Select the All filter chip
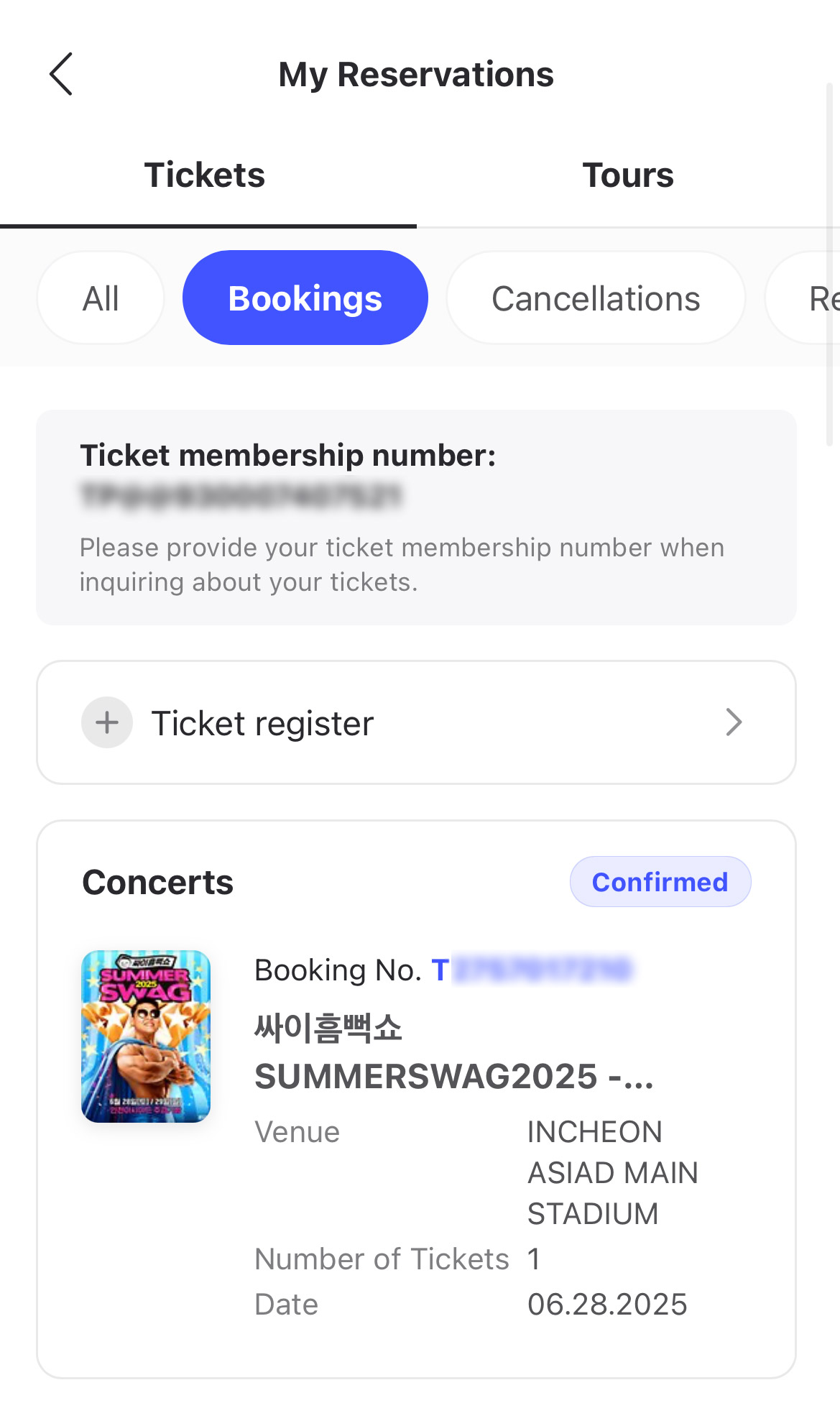The width and height of the screenshot is (840, 1421). point(101,298)
